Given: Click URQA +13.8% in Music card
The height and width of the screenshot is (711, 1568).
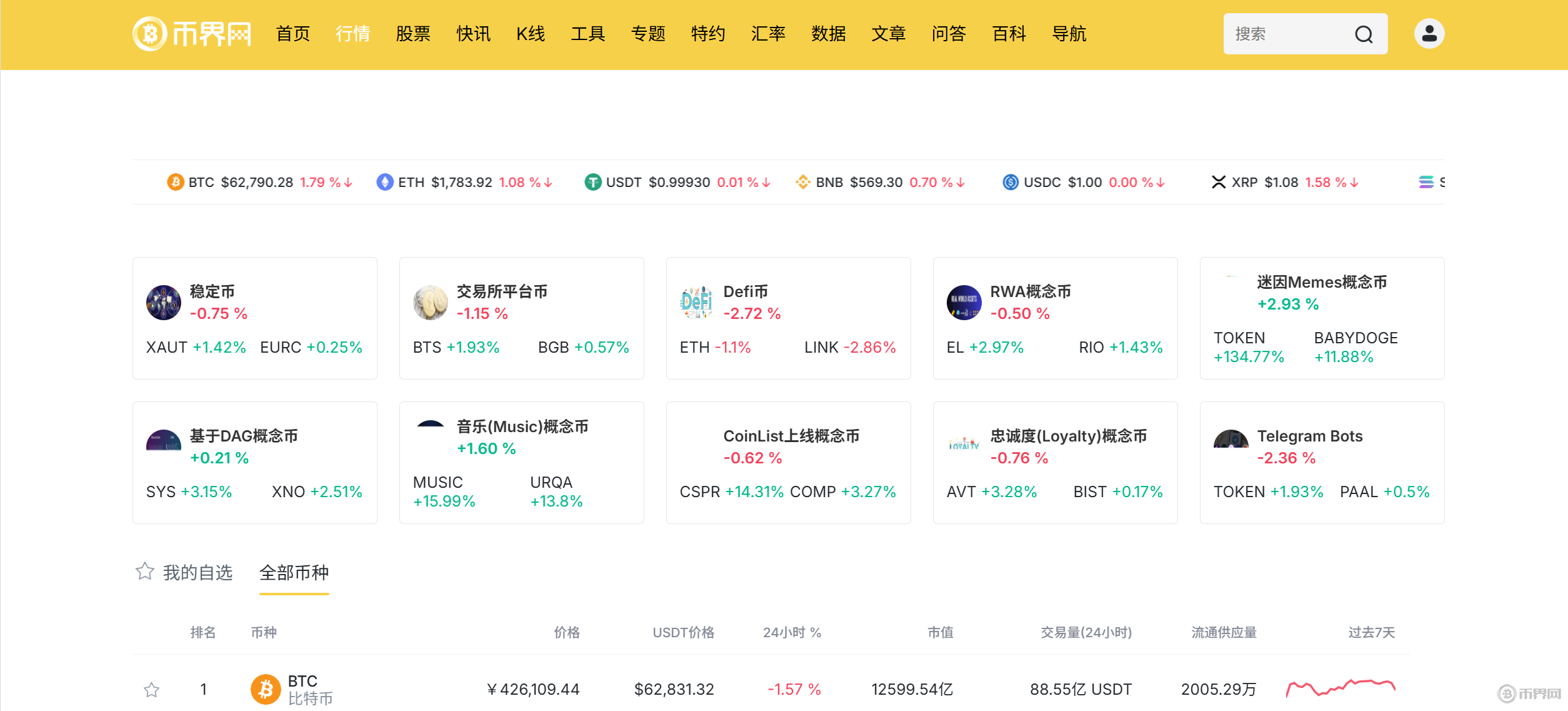Looking at the screenshot, I should [556, 492].
